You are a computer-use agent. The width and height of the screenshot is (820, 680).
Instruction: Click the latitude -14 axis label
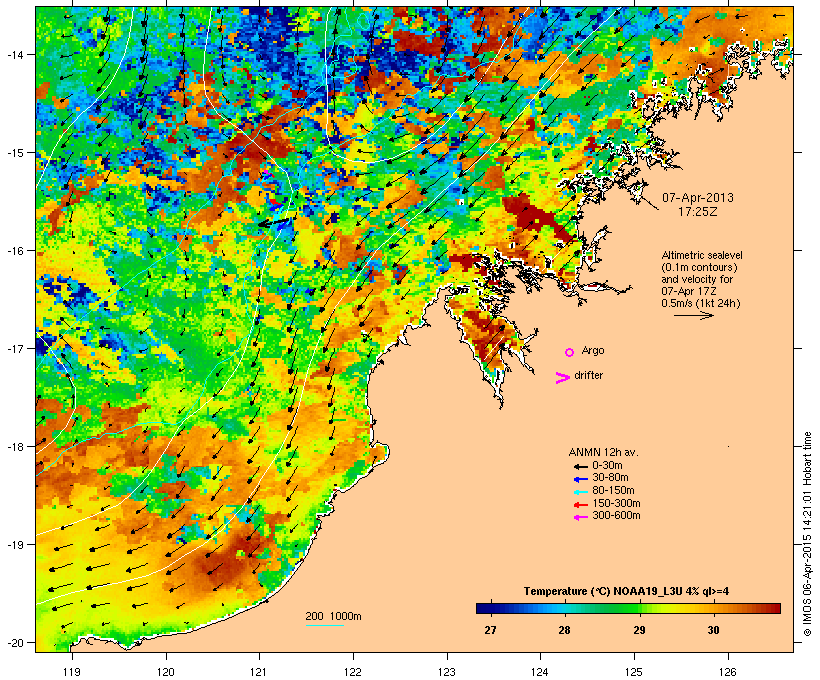[15, 54]
